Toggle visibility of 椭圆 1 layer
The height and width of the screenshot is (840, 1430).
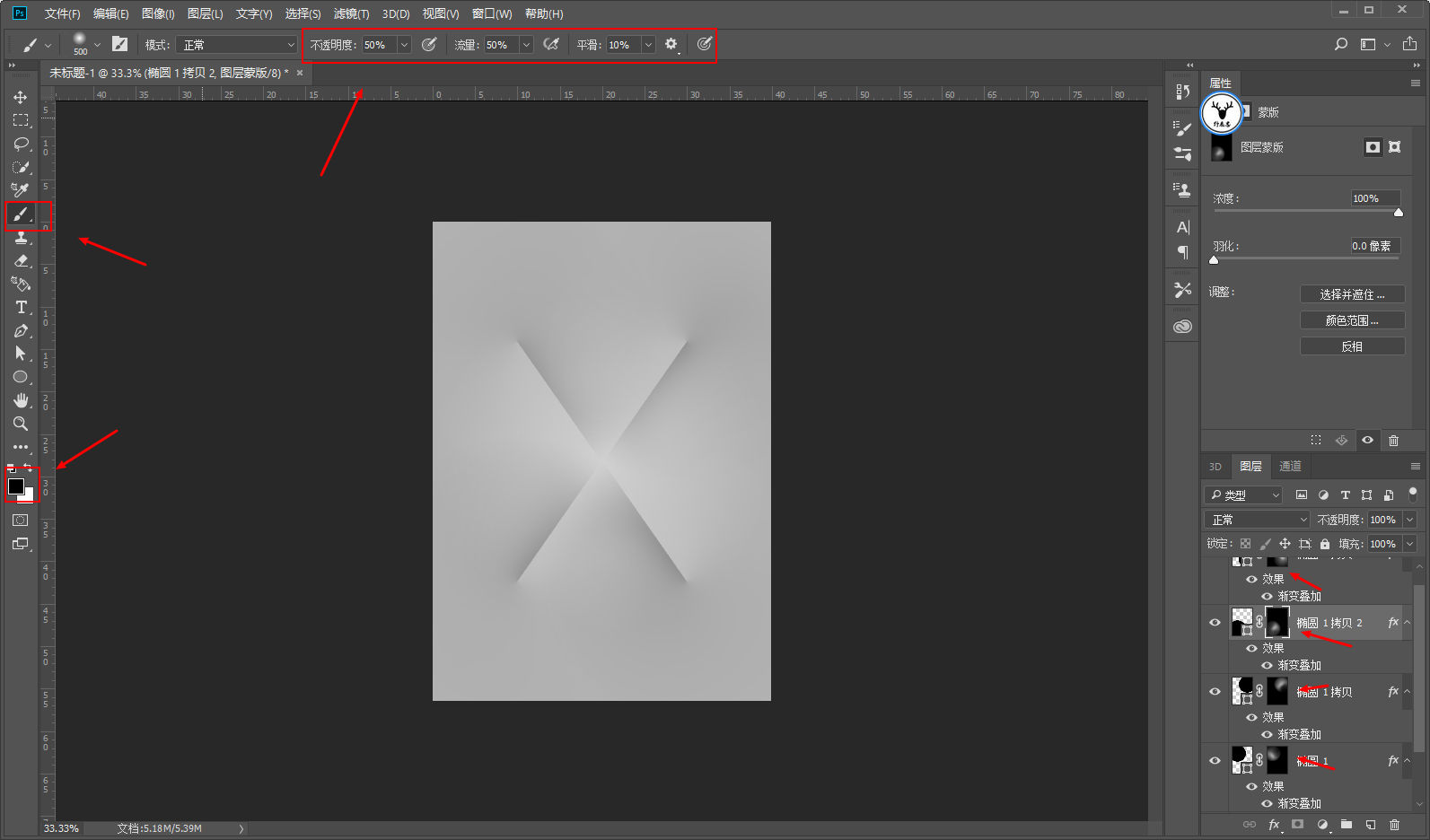[x=1215, y=761]
